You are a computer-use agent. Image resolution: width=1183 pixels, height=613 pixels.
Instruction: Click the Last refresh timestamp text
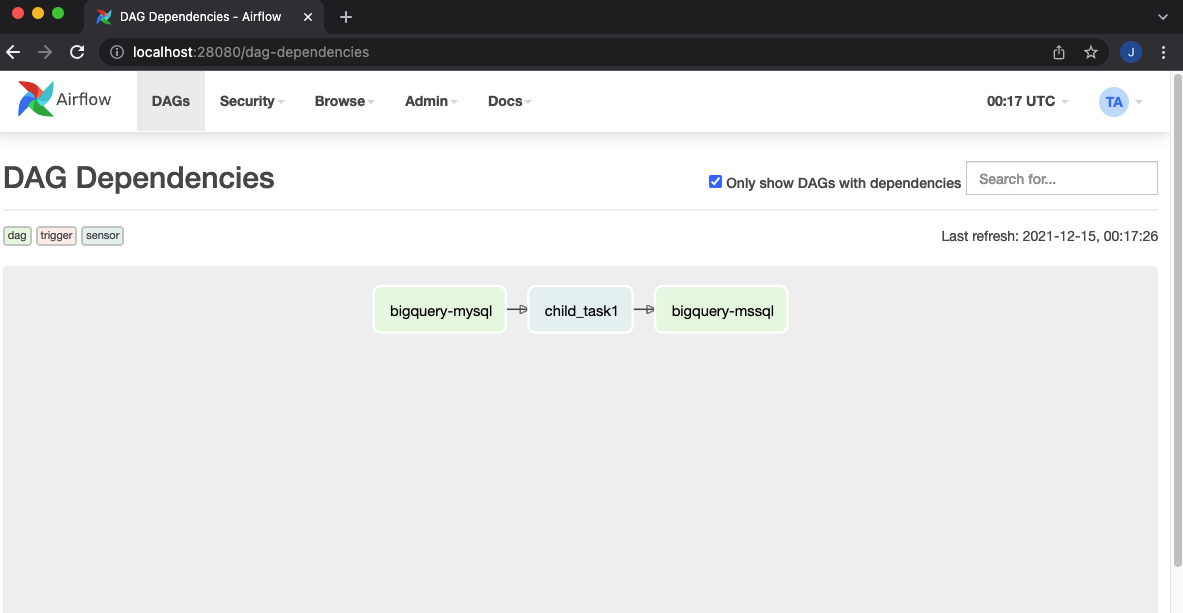pyautogui.click(x=1049, y=236)
